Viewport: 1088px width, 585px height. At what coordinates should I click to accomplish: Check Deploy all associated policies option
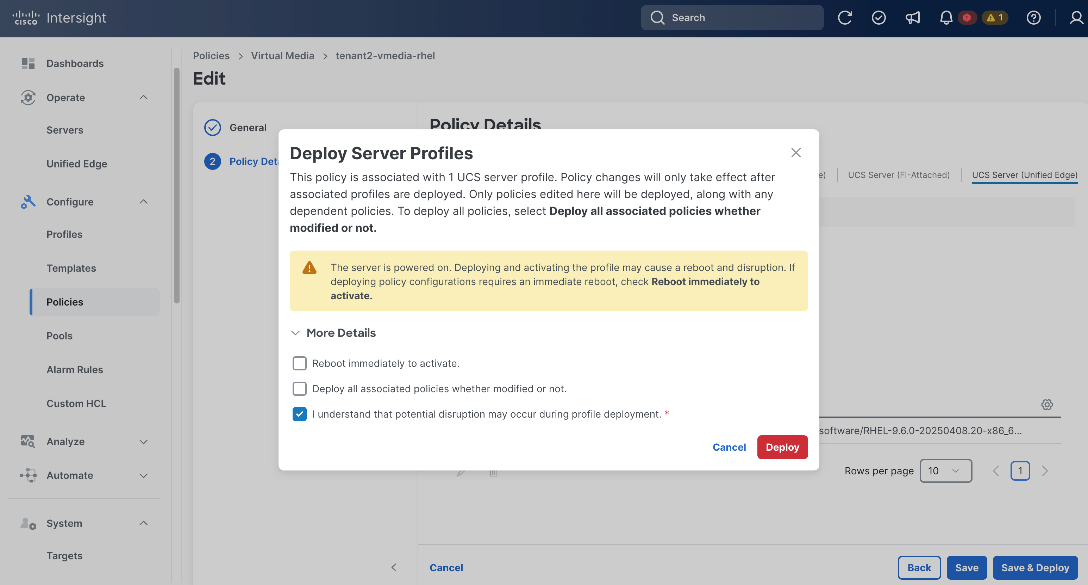click(300, 389)
